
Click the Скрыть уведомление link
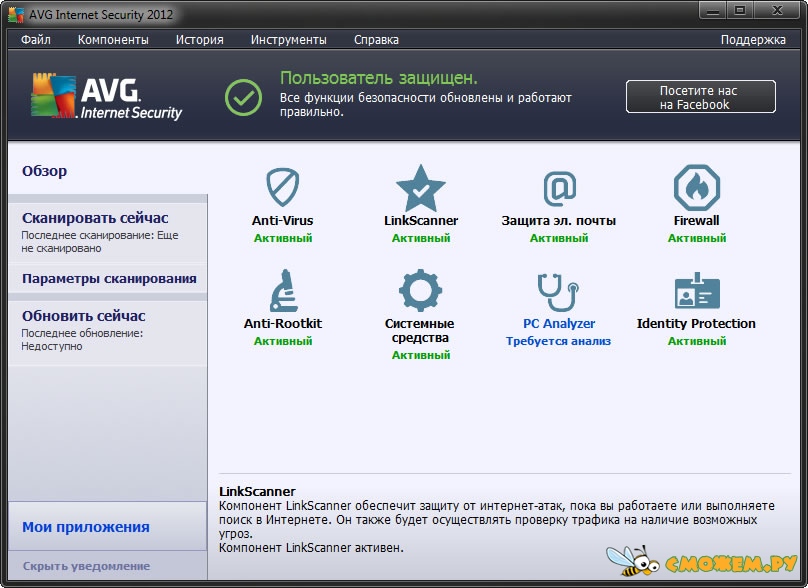pyautogui.click(x=87, y=566)
